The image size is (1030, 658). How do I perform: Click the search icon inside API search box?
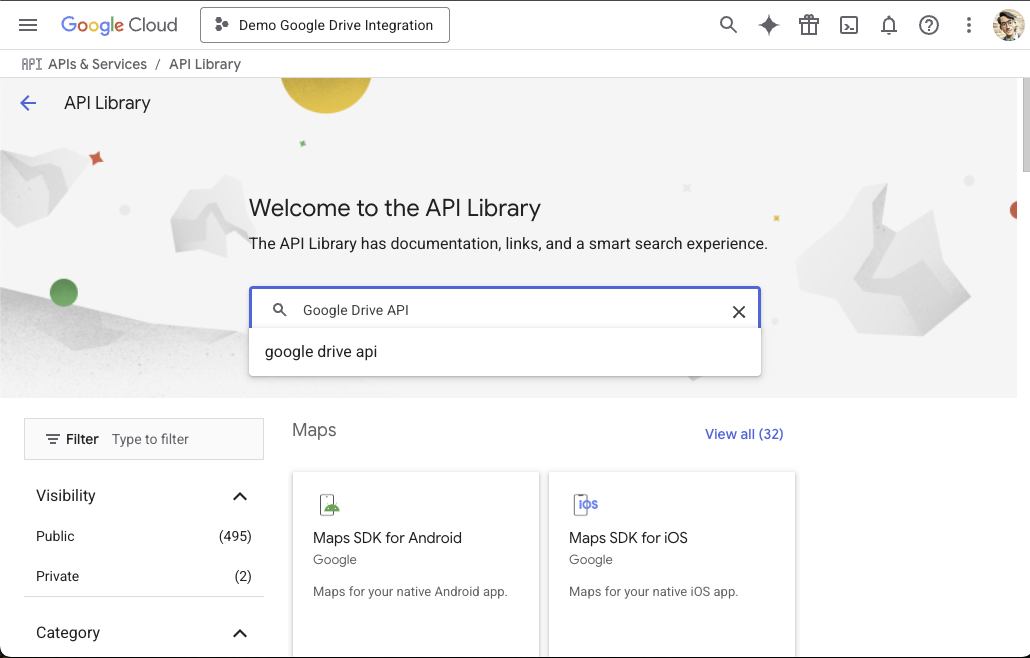[280, 310]
